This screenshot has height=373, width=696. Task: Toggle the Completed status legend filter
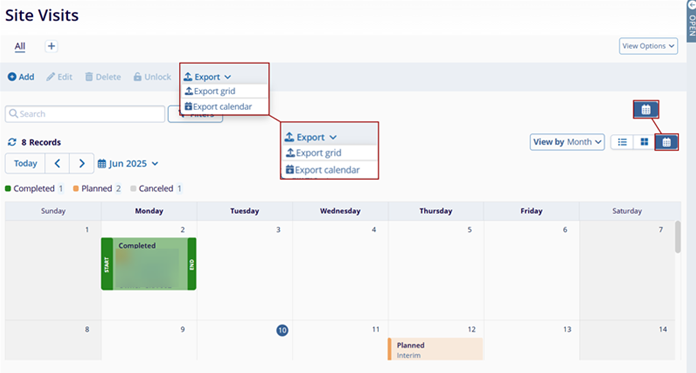pyautogui.click(x=34, y=189)
